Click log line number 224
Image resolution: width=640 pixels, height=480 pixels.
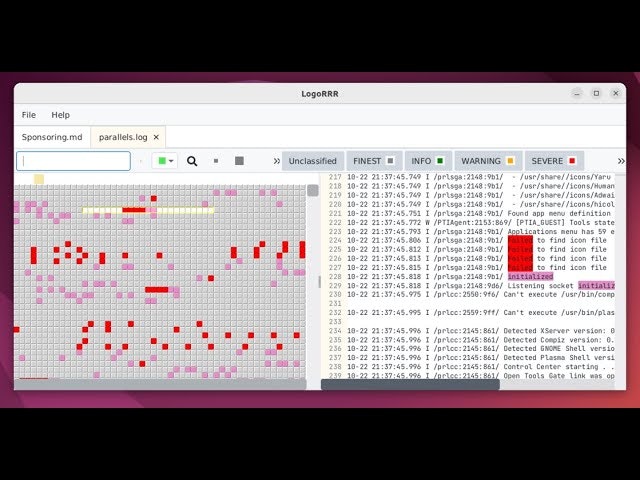(335, 240)
